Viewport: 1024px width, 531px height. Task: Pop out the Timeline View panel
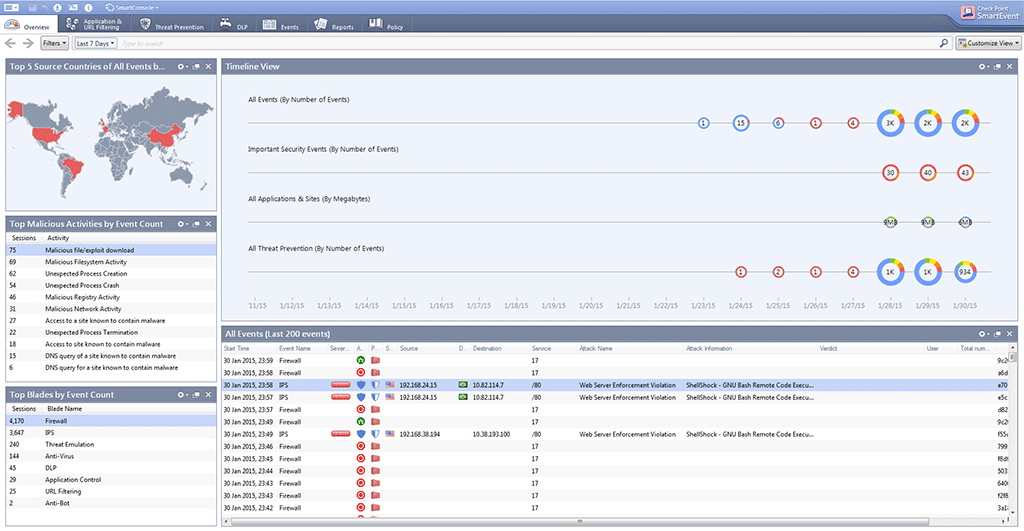pyautogui.click(x=997, y=67)
